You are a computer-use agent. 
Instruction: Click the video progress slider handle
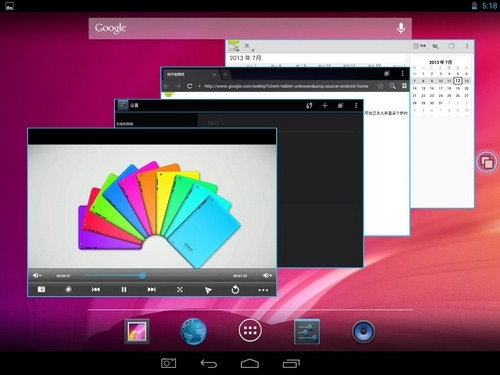(142, 275)
